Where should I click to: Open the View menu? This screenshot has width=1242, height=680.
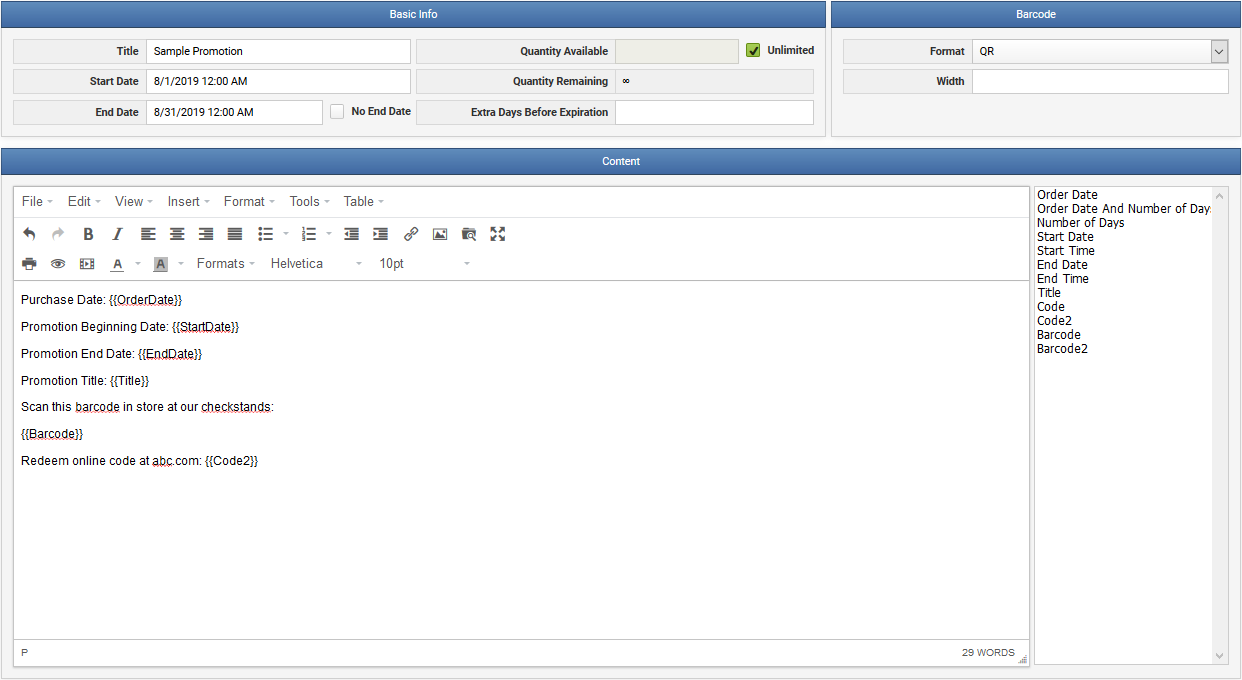134,201
